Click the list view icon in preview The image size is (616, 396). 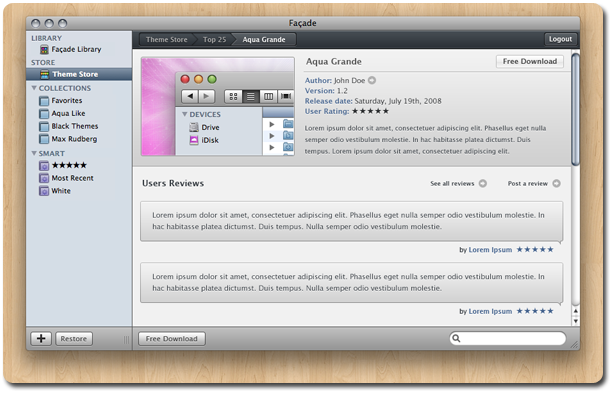[x=251, y=97]
